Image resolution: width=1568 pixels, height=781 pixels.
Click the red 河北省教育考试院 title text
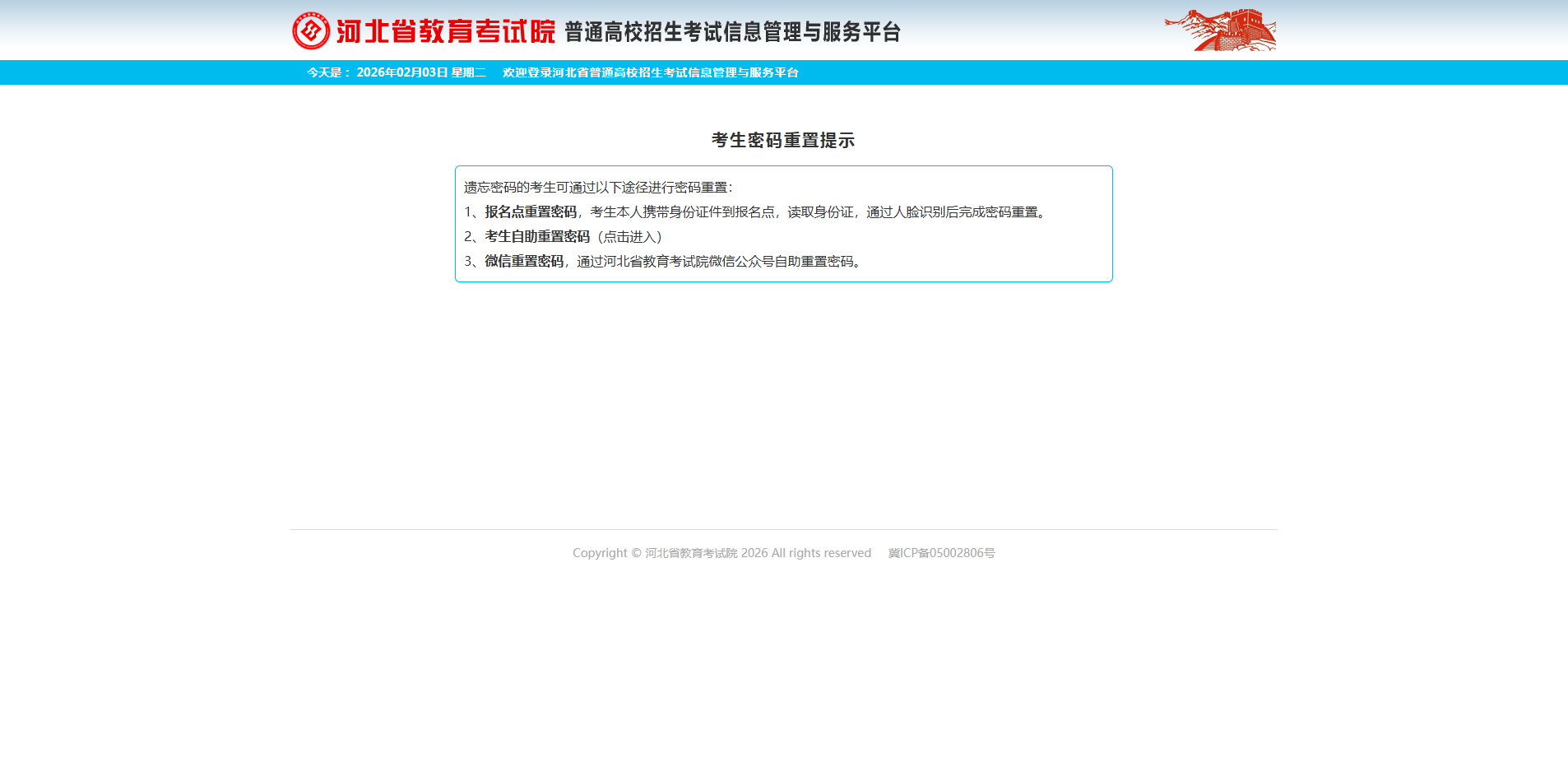tap(446, 31)
